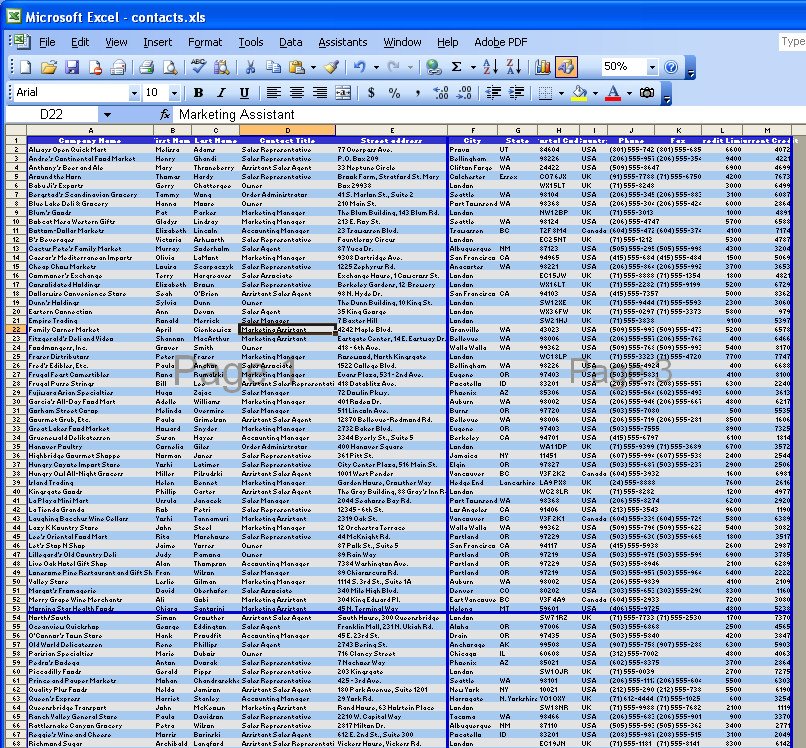The width and height of the screenshot is (806, 748).
Task: Create a new blank workbook
Action: pyautogui.click(x=25, y=67)
